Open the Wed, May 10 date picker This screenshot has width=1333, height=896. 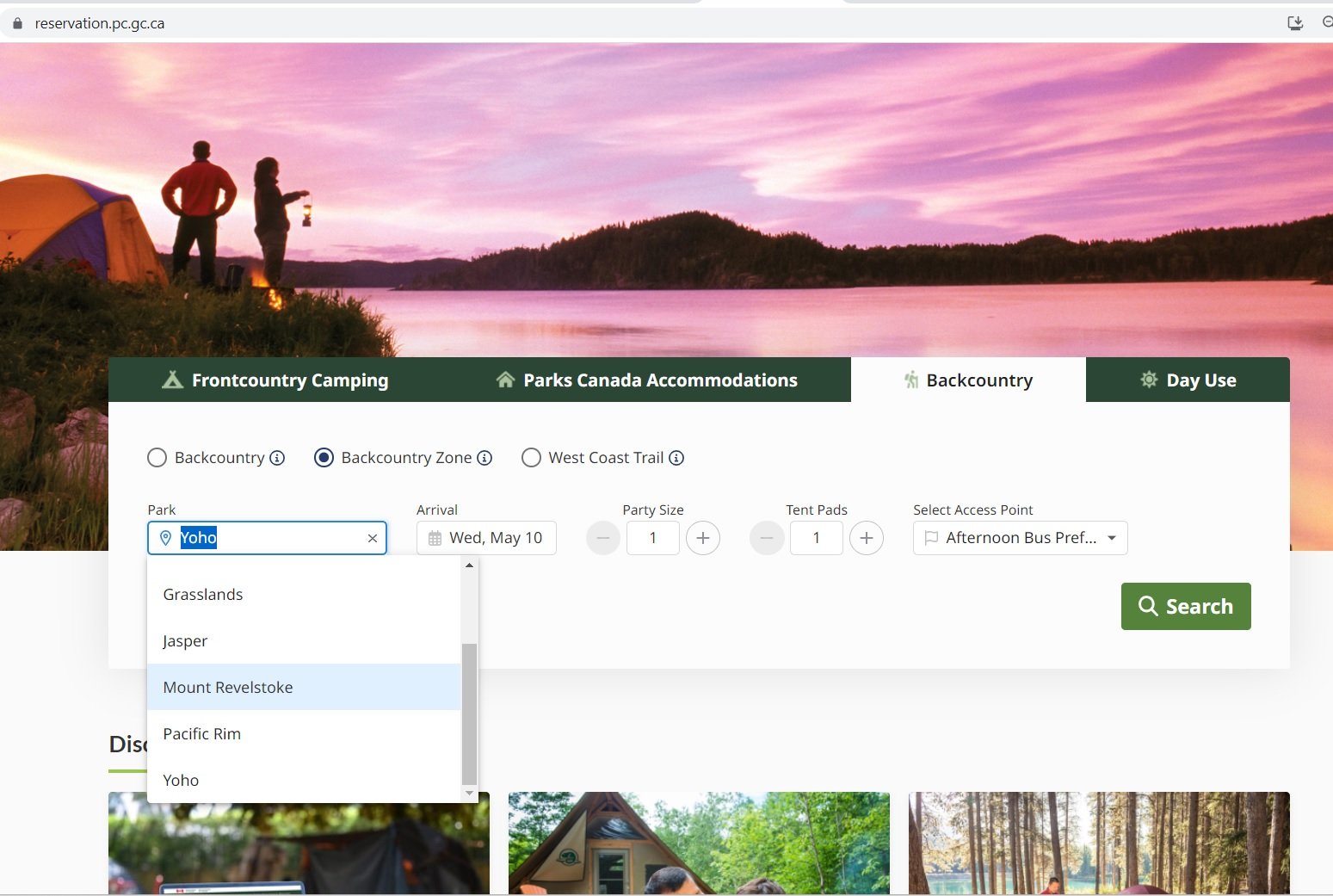[x=486, y=537]
